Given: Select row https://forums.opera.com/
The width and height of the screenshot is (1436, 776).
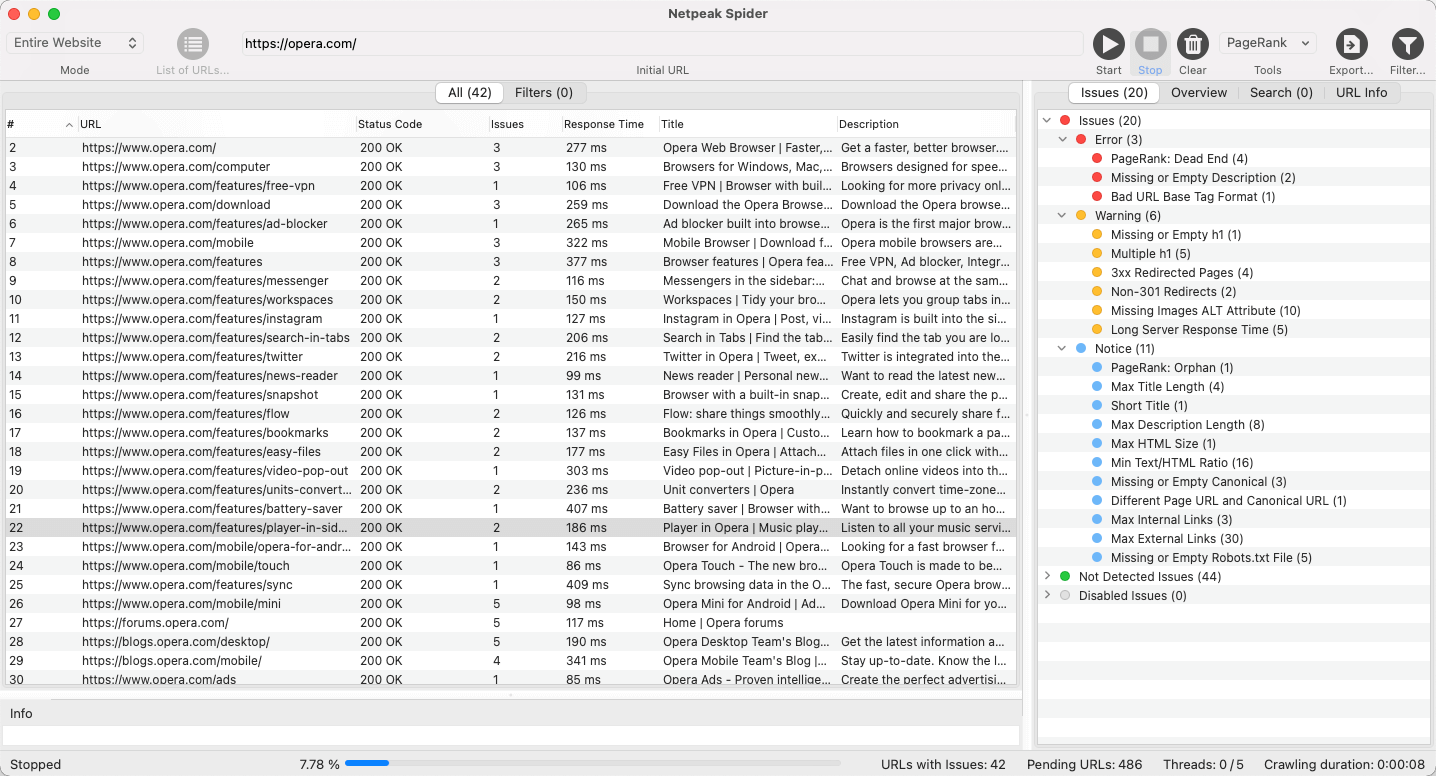Looking at the screenshot, I should [x=510, y=623].
